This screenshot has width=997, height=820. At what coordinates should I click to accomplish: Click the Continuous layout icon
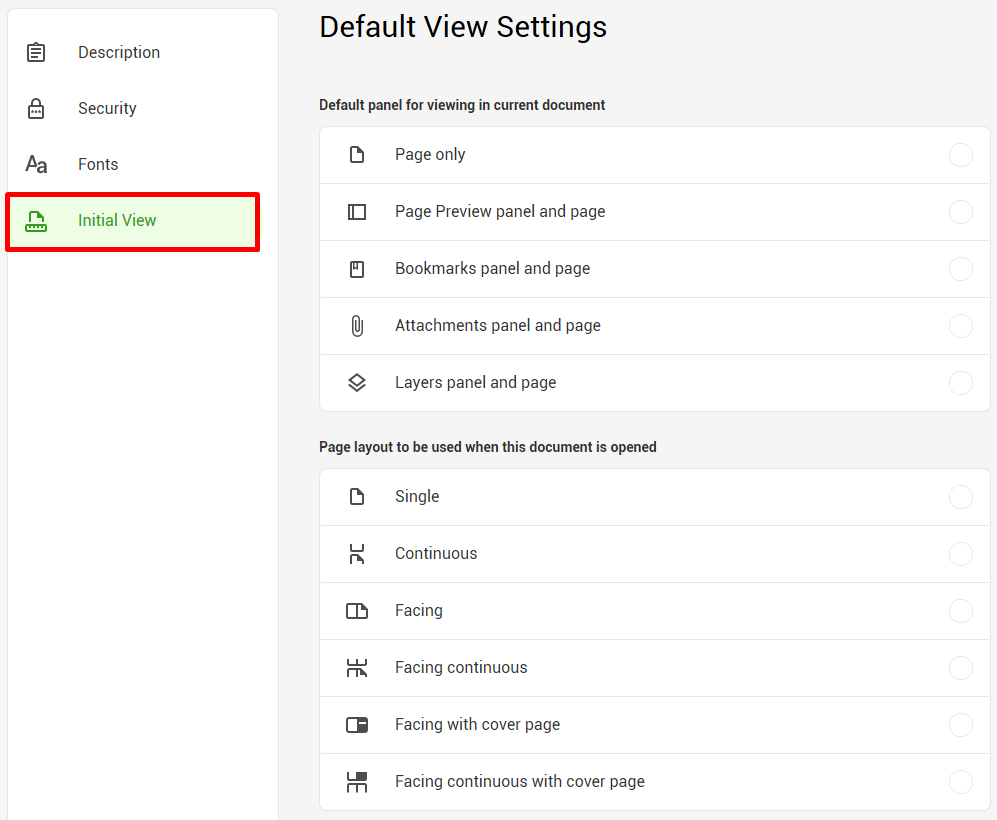[x=357, y=554]
